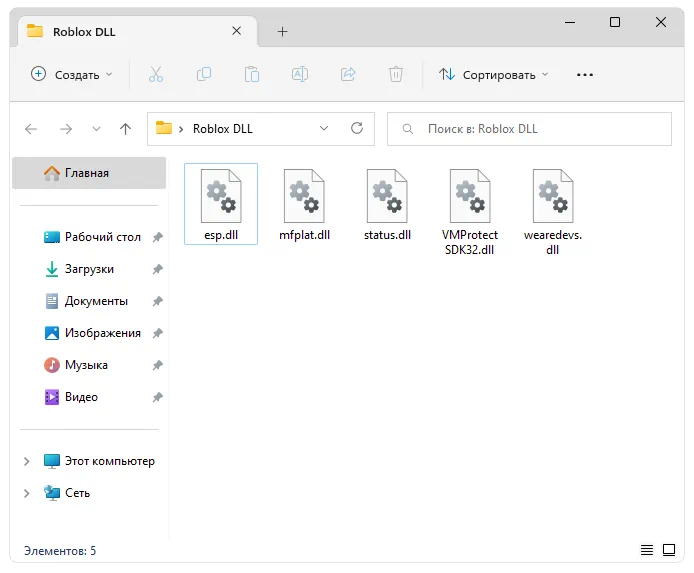Go back with the left arrow
The image size is (694, 573).
(31, 129)
